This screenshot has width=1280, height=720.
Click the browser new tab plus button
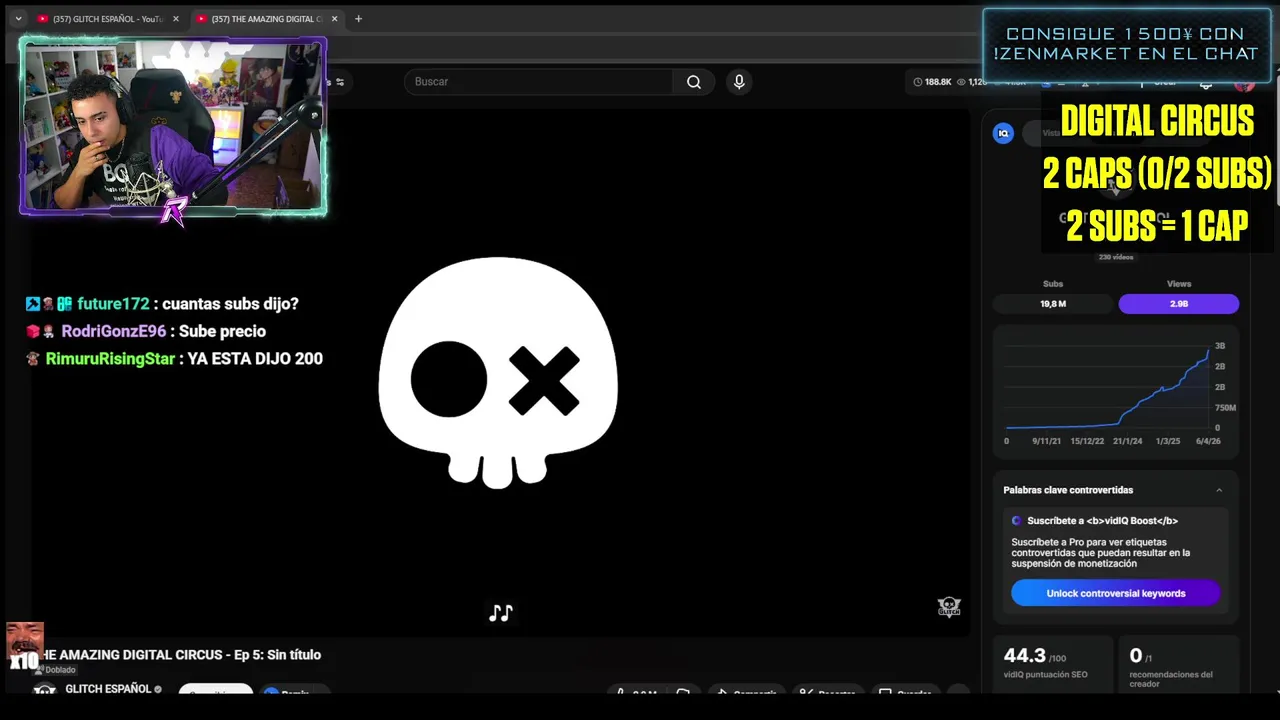click(358, 18)
